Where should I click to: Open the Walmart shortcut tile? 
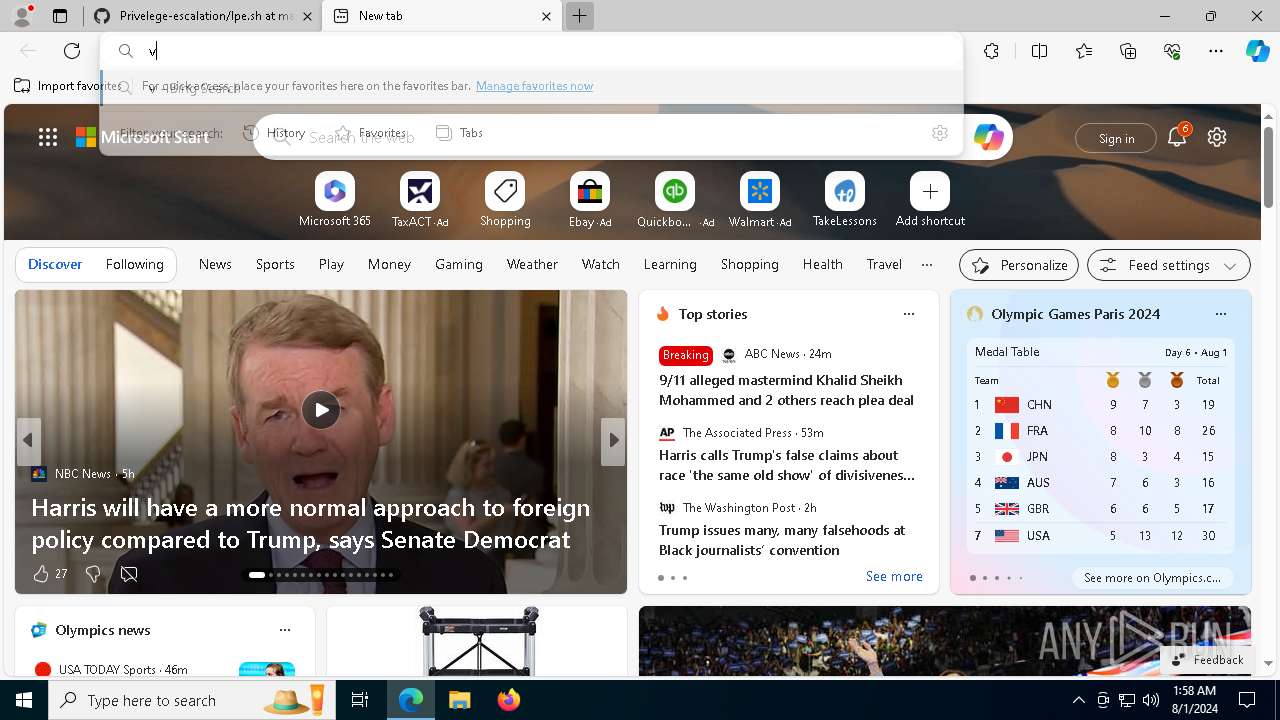point(760,191)
